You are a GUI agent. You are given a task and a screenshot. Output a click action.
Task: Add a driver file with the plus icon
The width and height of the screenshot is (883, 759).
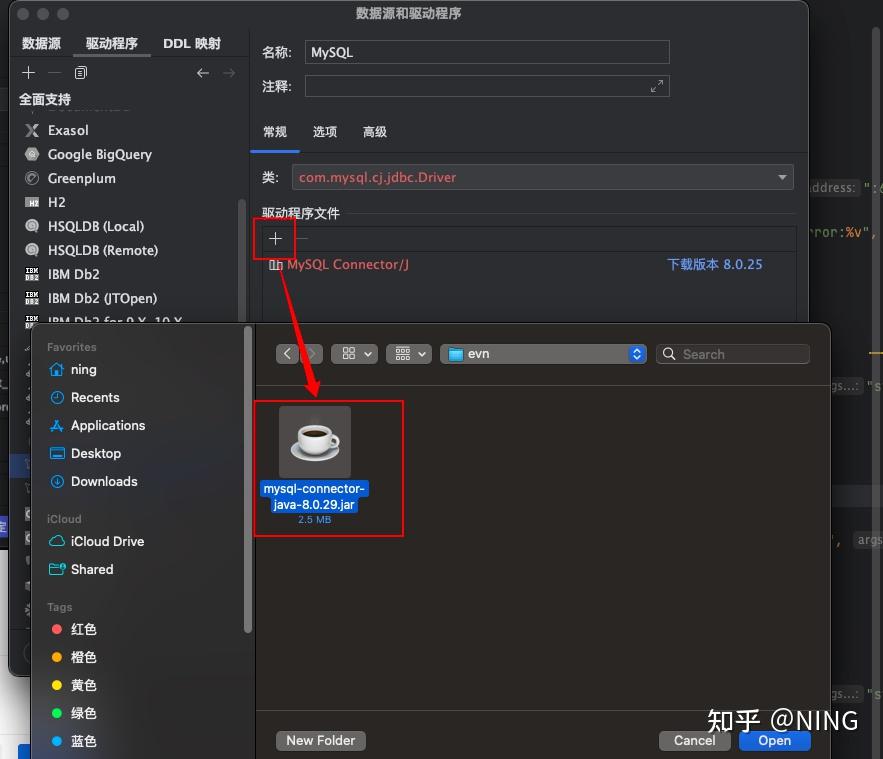tap(274, 239)
